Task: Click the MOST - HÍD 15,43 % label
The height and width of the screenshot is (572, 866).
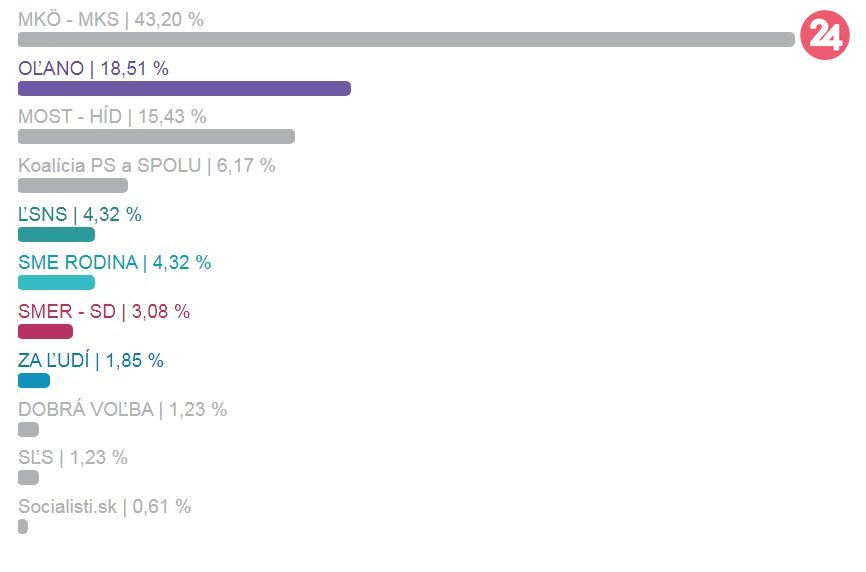Action: 112,117
